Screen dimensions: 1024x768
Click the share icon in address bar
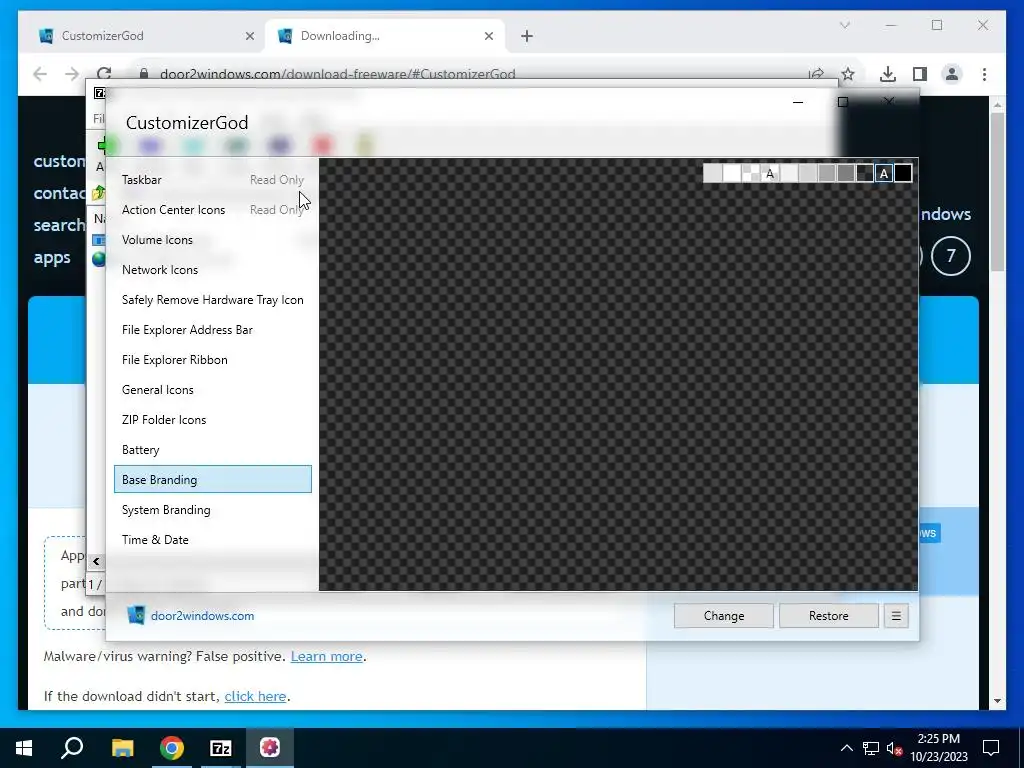pos(816,74)
